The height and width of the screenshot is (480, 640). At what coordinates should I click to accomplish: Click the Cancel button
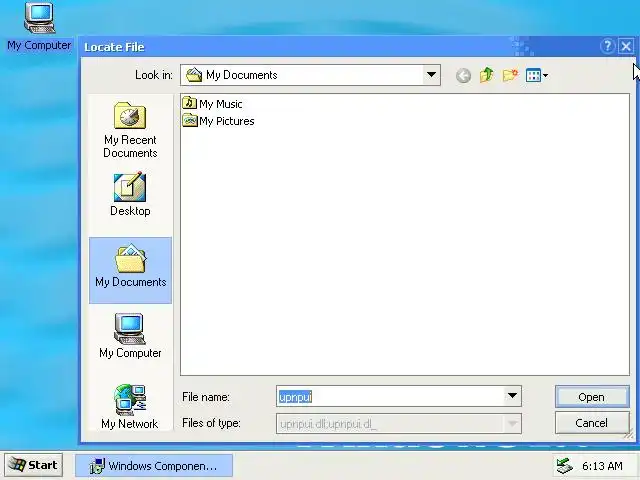[592, 423]
